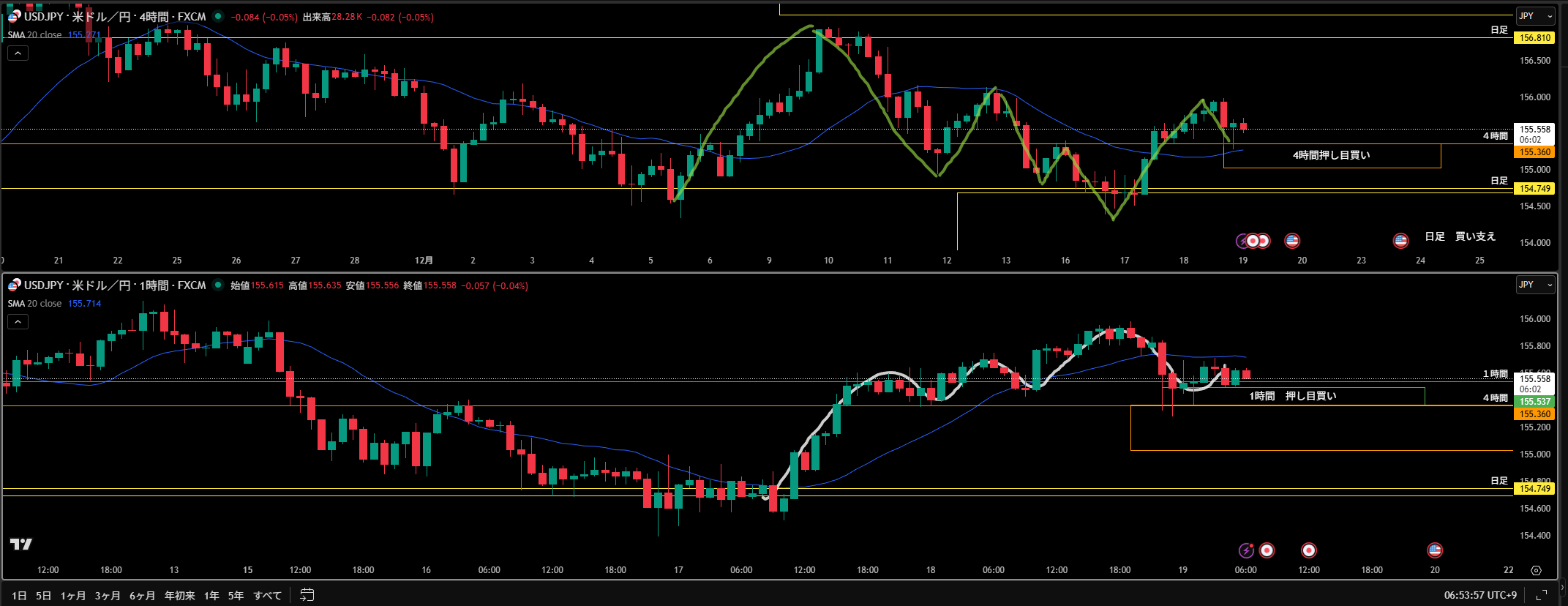Collapse the upper chart indicator legend

coord(18,53)
